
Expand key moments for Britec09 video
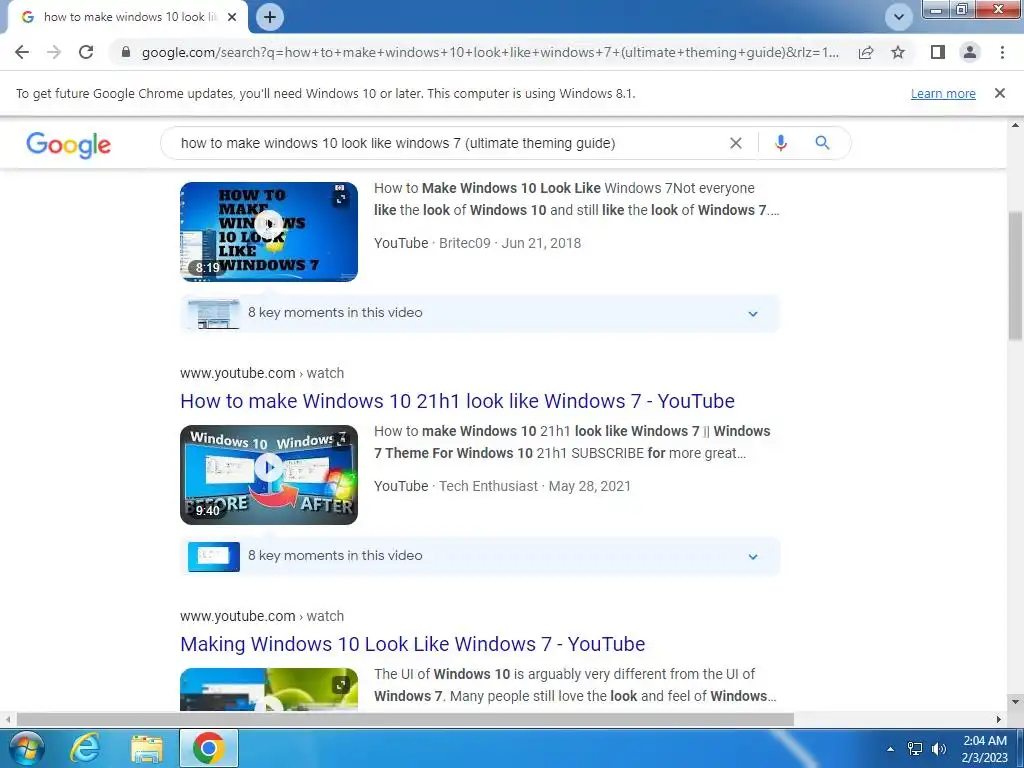pyautogui.click(x=753, y=314)
